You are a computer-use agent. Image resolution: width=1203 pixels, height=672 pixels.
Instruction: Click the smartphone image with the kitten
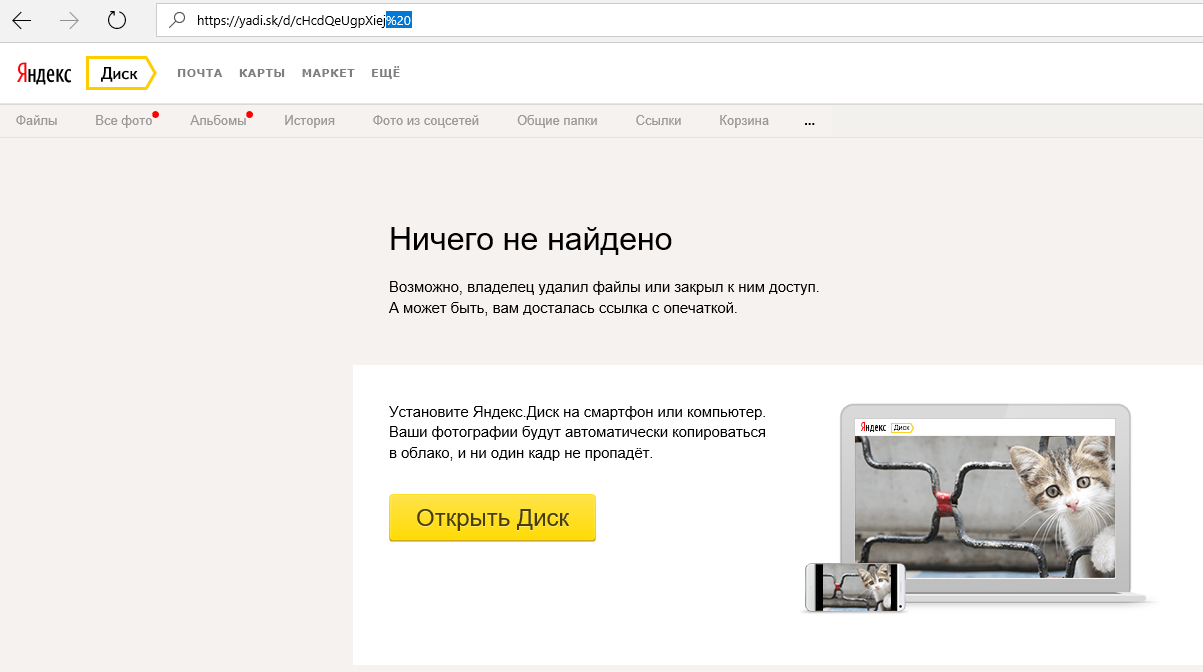pos(855,588)
